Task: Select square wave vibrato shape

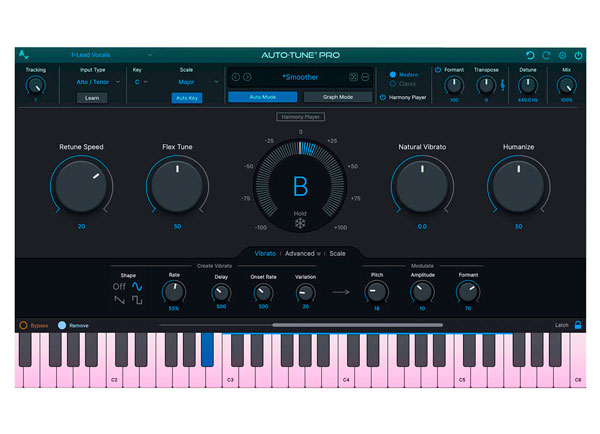Action: point(137,300)
